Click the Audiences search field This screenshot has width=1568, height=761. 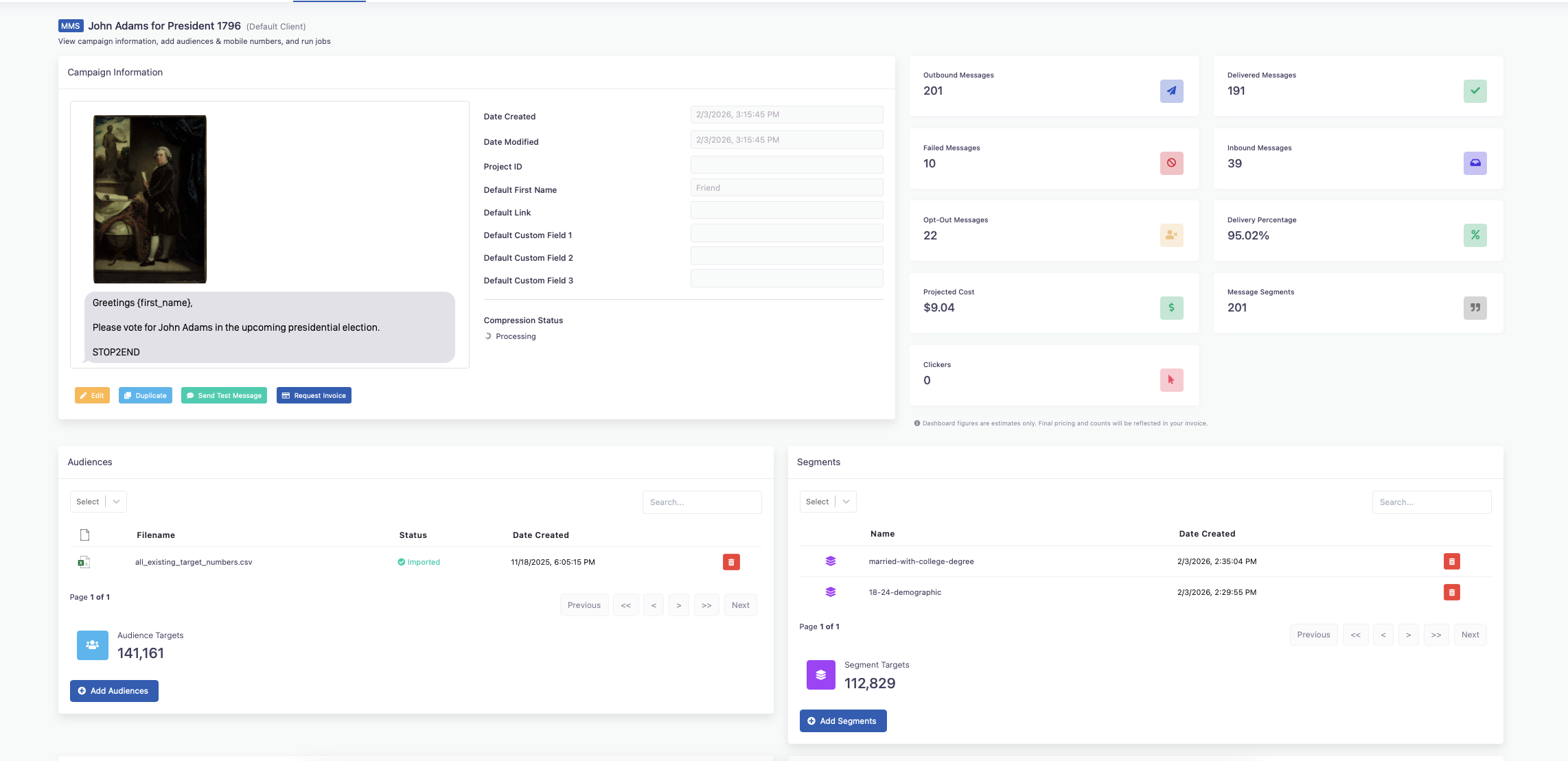point(702,502)
